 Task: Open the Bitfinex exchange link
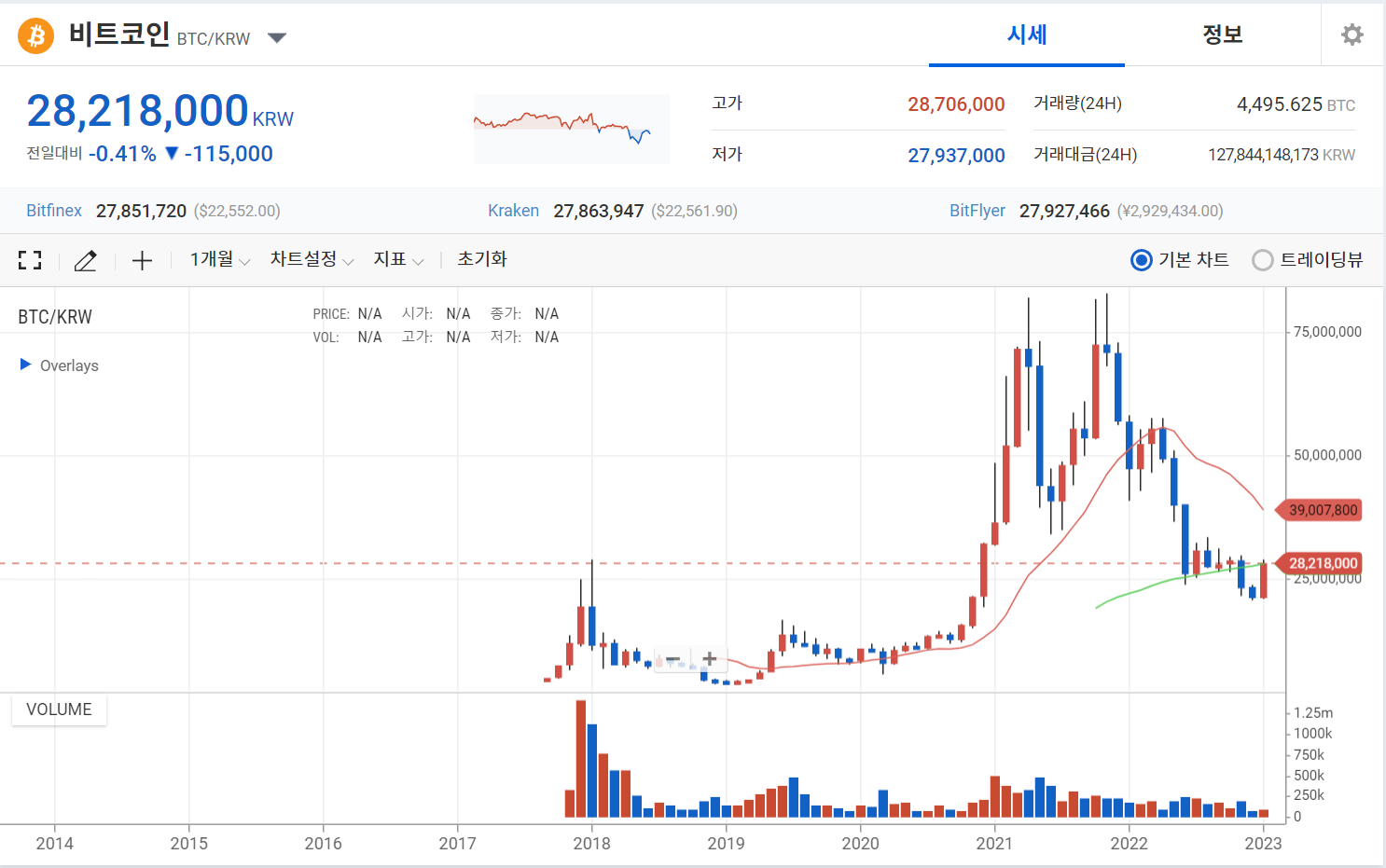54,211
